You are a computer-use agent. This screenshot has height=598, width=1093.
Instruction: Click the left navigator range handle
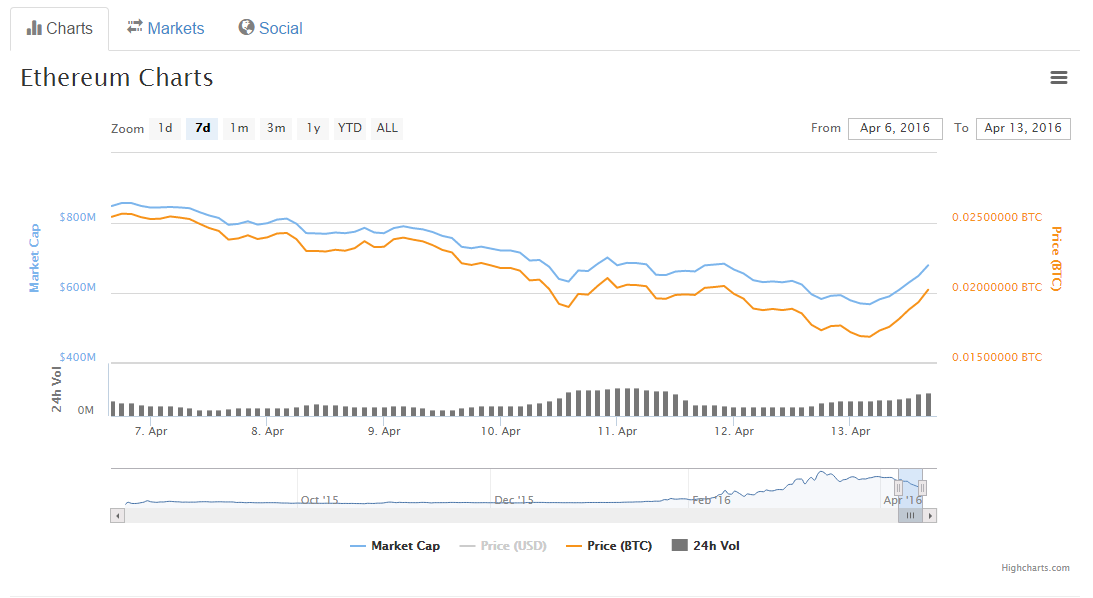898,487
